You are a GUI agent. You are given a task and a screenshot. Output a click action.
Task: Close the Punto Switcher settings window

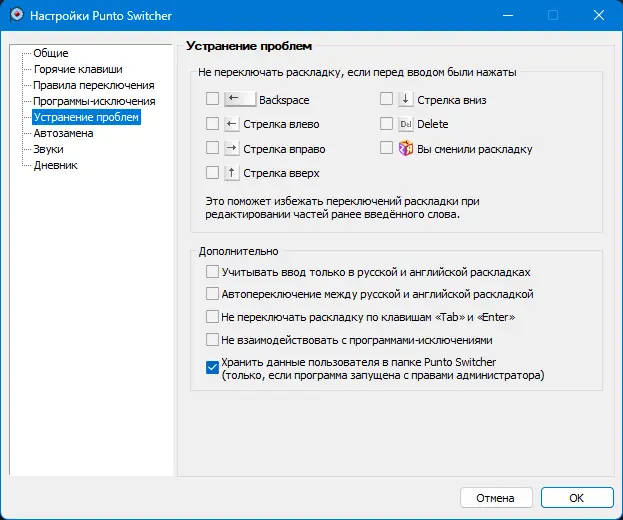[600, 16]
